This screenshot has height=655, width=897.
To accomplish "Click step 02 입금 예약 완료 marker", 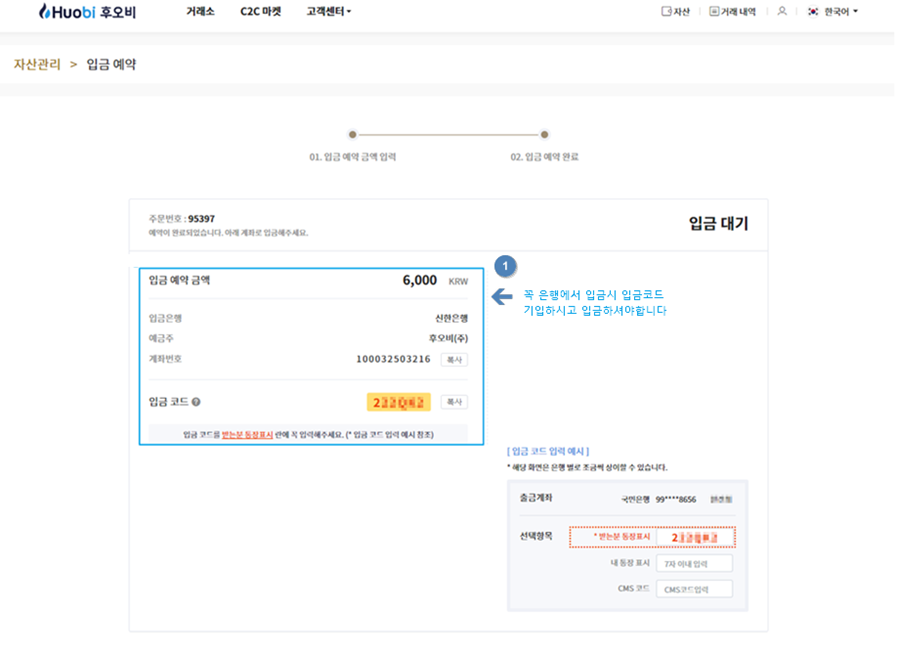I will [x=545, y=134].
